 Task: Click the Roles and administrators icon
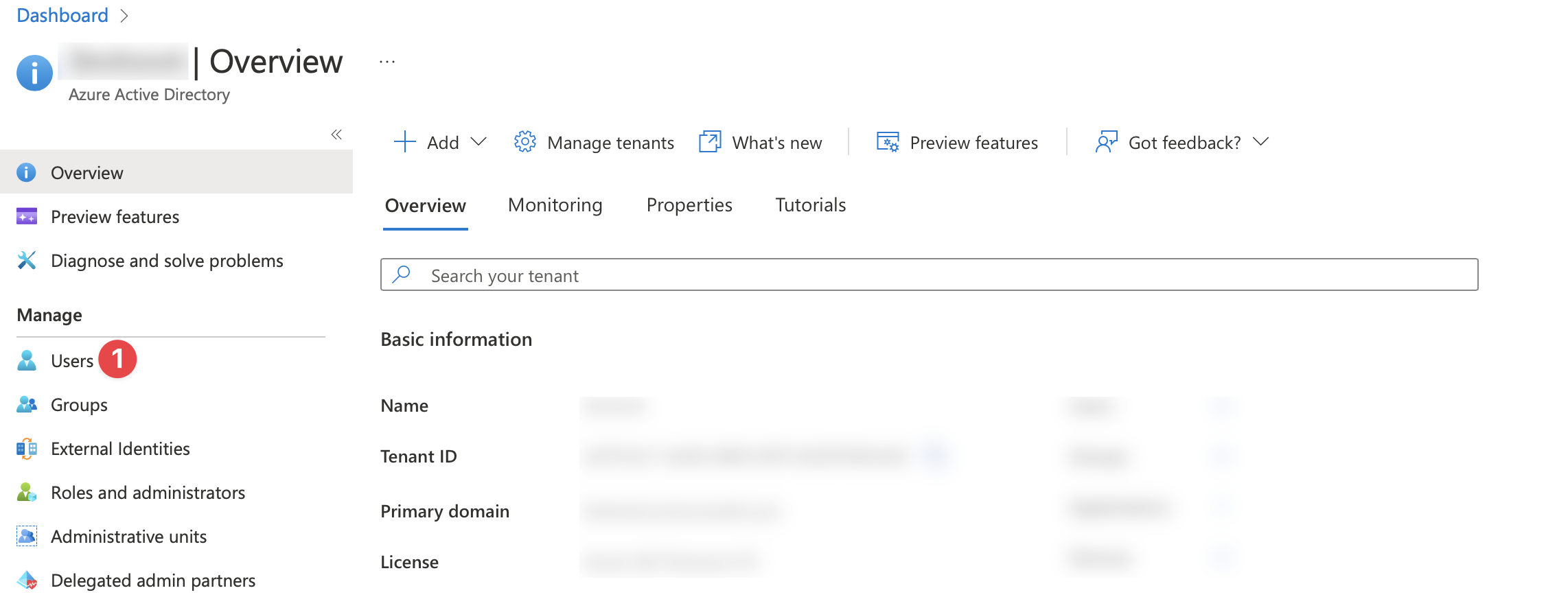point(27,493)
